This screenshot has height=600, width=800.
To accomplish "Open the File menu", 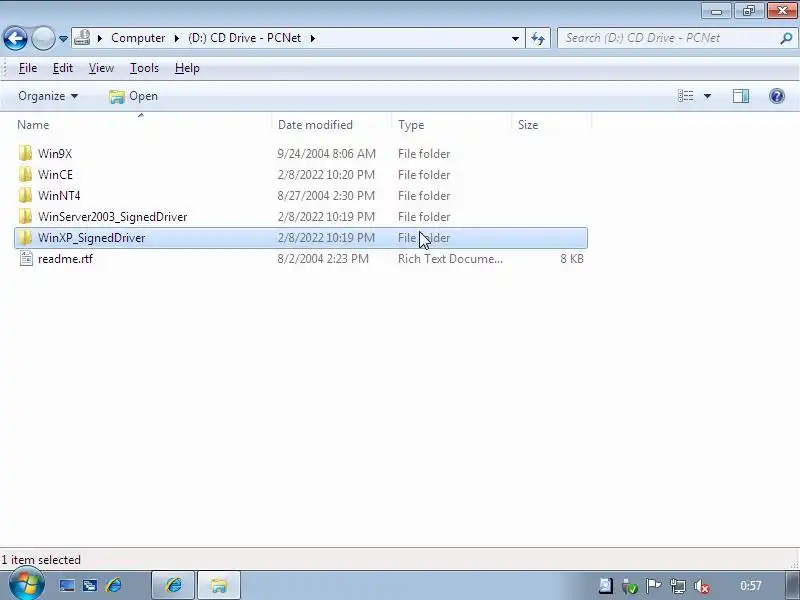I will (x=28, y=68).
